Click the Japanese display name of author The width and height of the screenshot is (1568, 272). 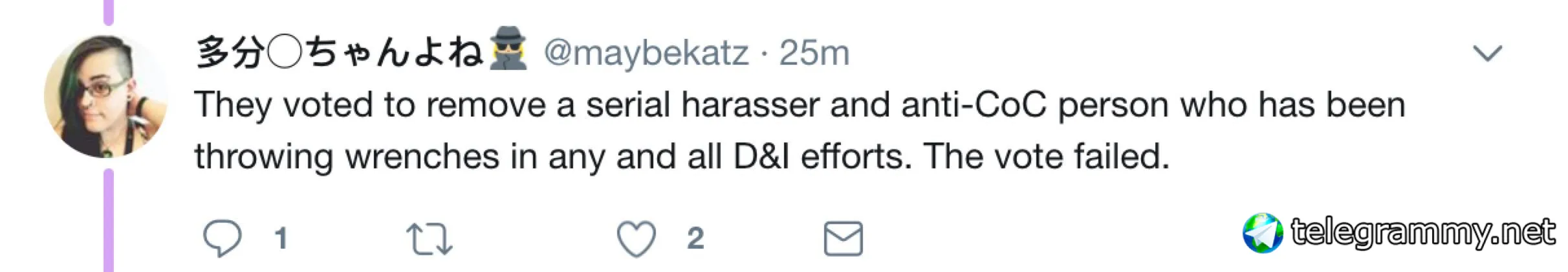click(x=340, y=52)
